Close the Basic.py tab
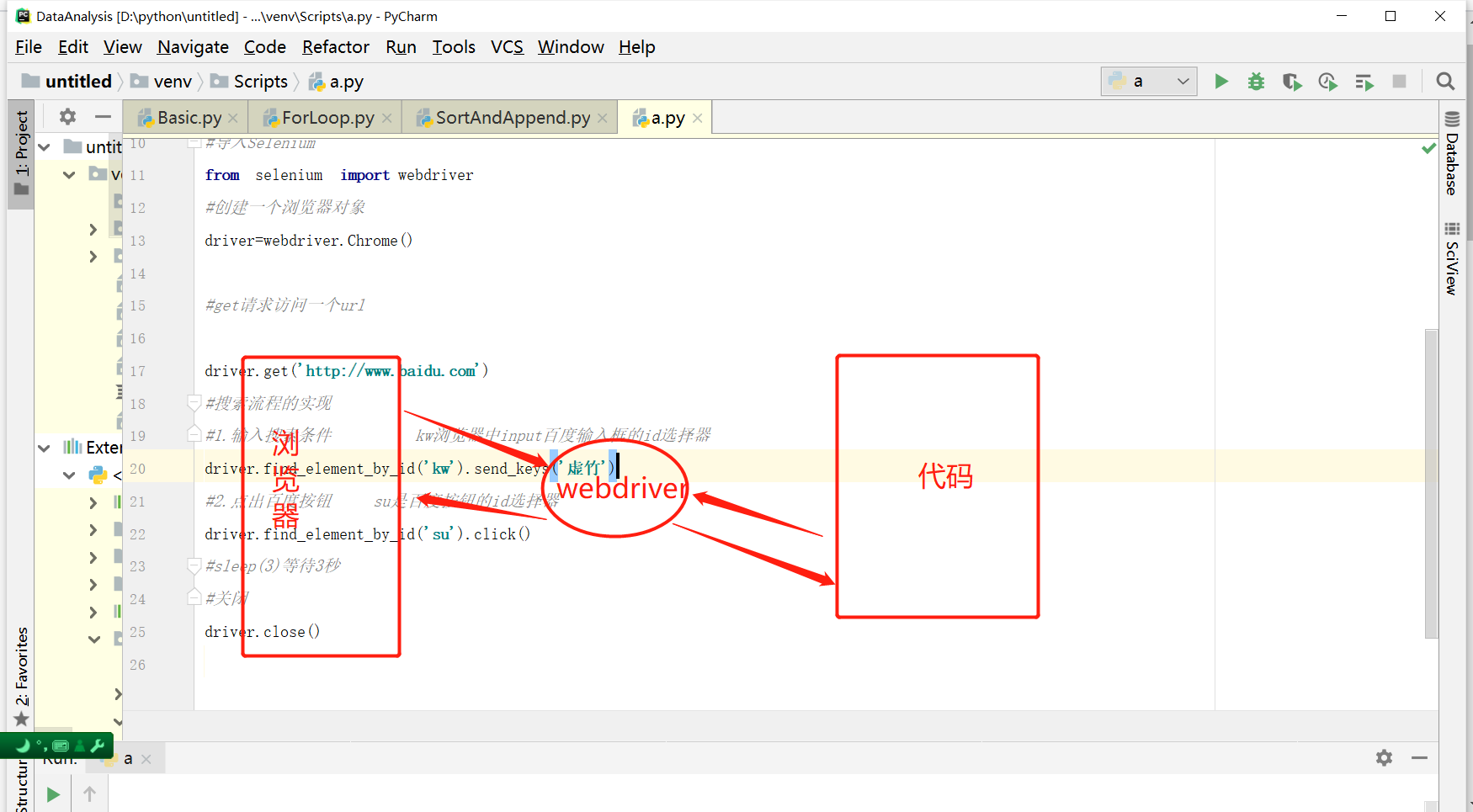 (x=233, y=119)
